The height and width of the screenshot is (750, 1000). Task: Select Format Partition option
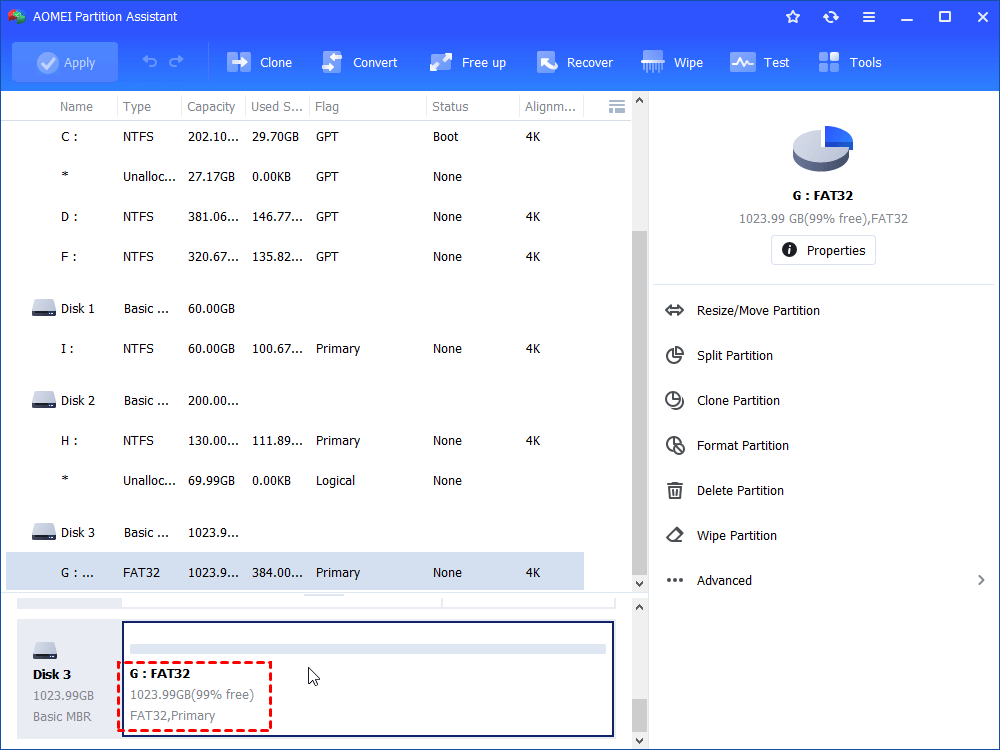(x=742, y=446)
